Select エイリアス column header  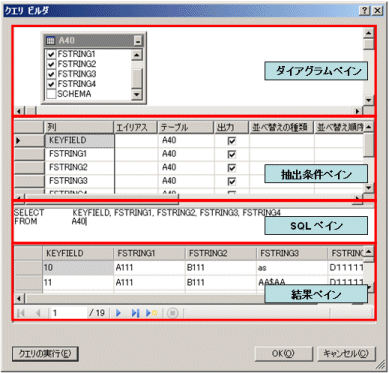136,127
